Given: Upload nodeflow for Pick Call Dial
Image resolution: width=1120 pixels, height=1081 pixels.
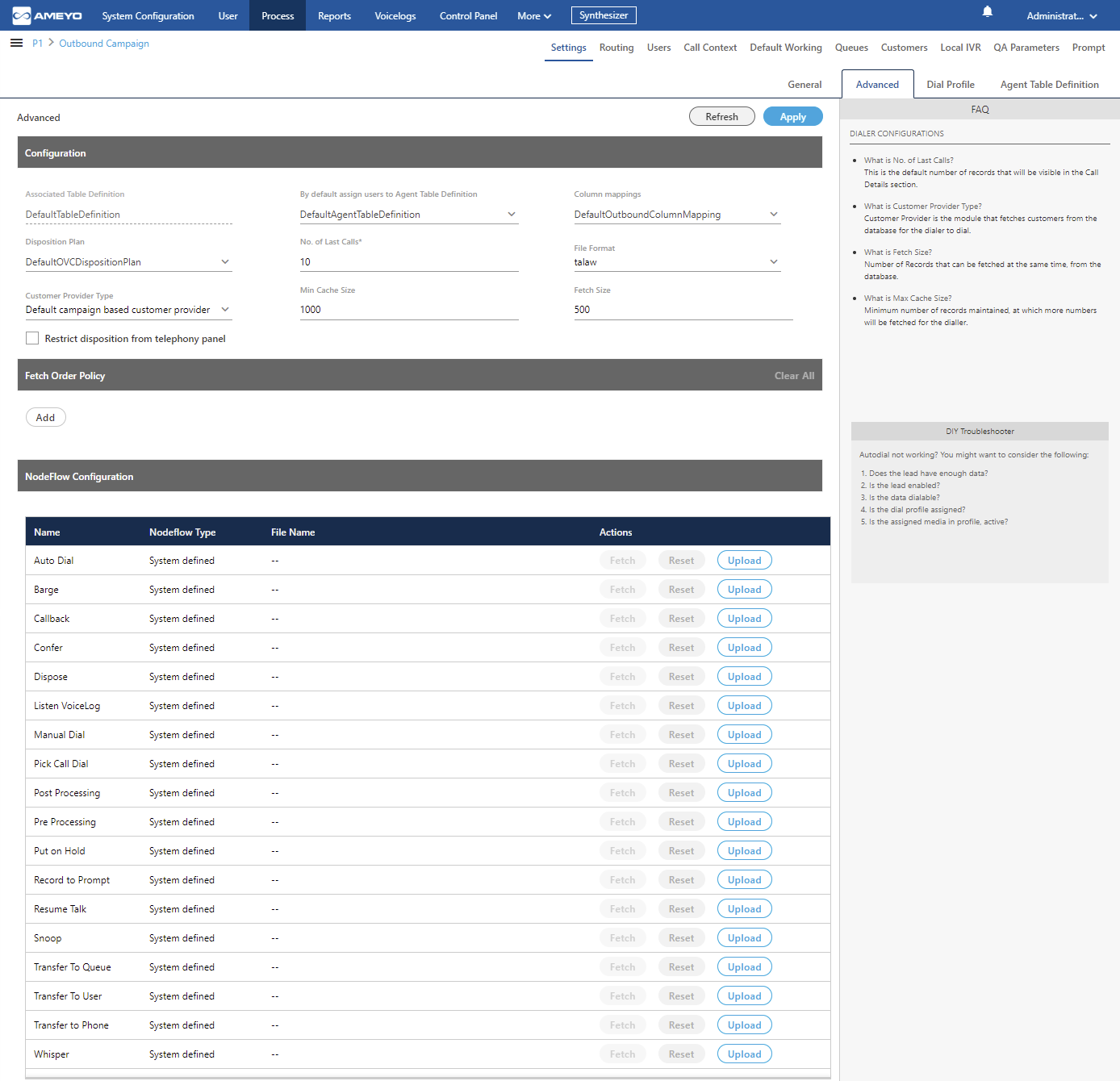Looking at the screenshot, I should (744, 764).
